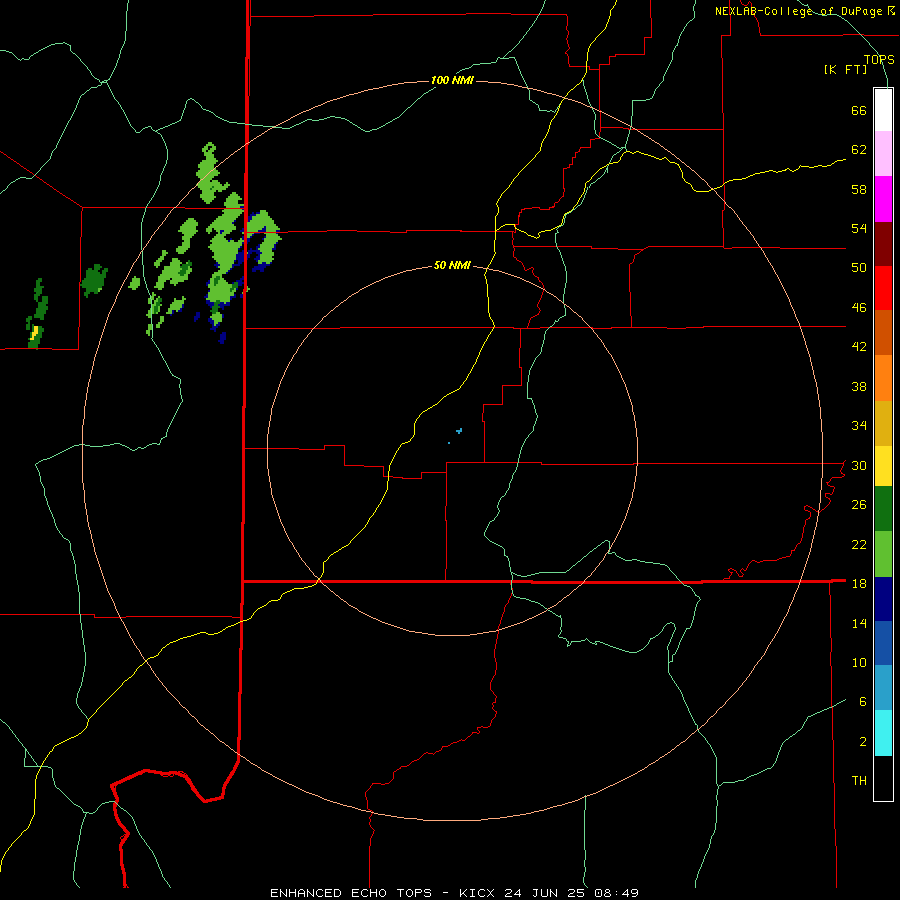The width and height of the screenshot is (900, 900).
Task: Pick the sky blue legend swatch
Action: [x=883, y=688]
